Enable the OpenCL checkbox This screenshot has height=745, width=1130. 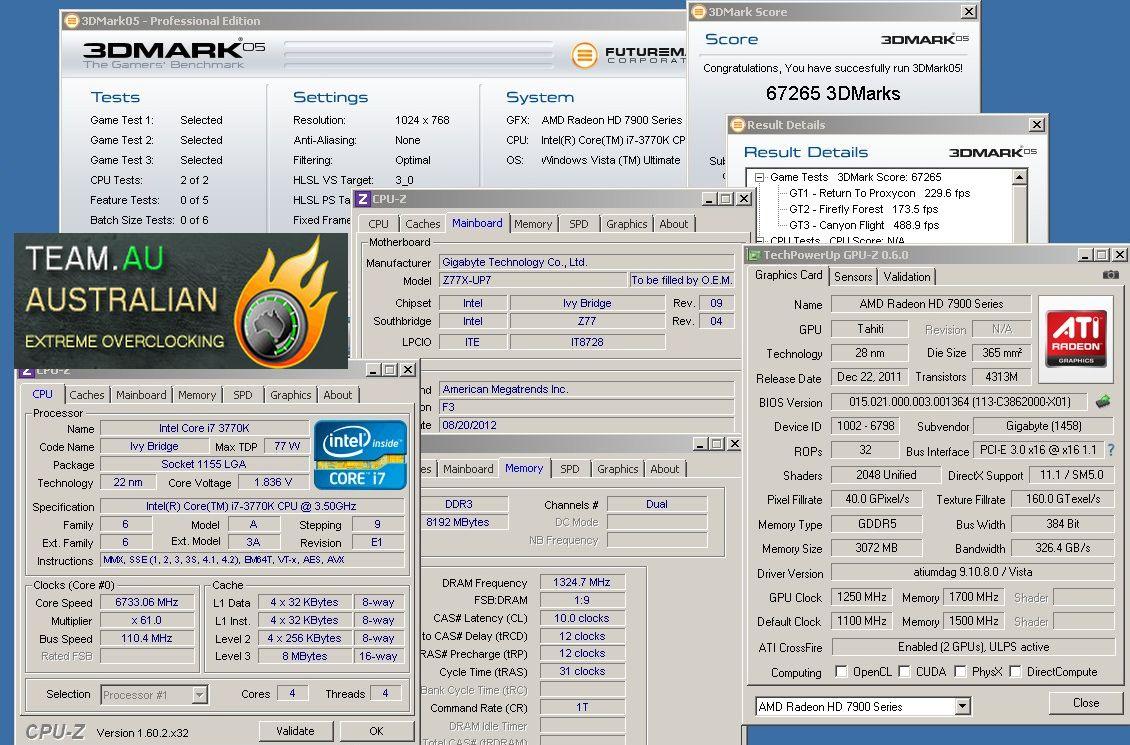click(840, 672)
